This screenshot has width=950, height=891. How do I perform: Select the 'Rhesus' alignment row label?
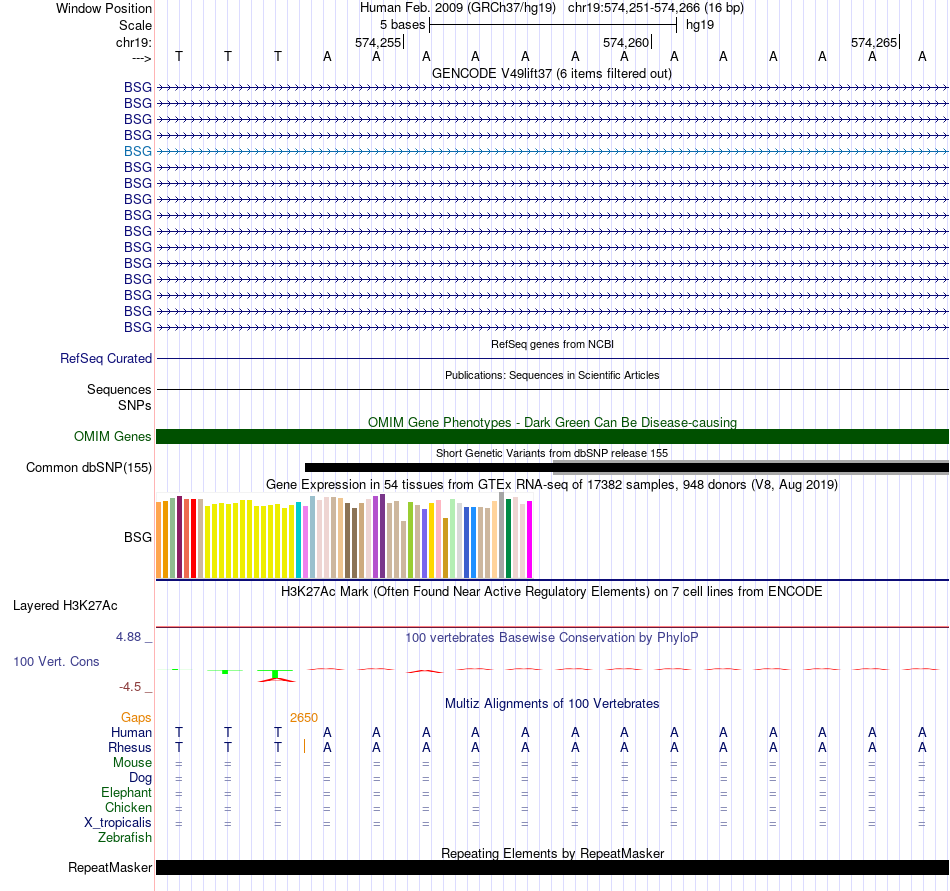(130, 747)
